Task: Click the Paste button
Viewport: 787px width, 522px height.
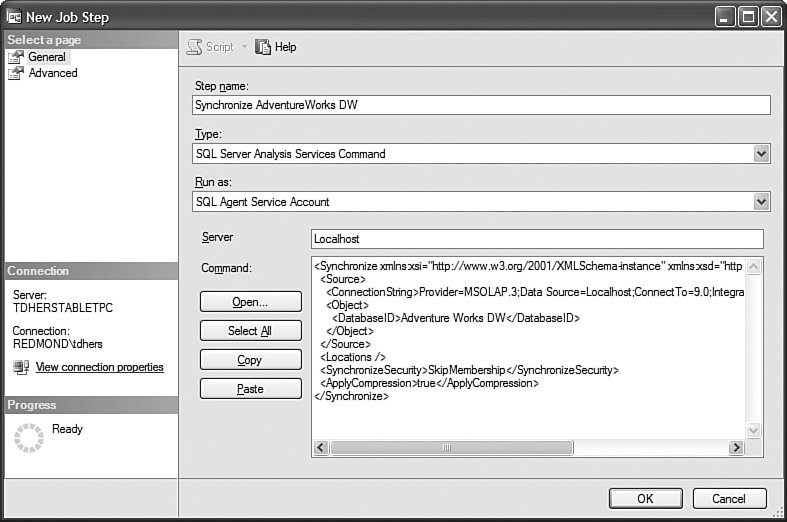Action: [250, 389]
